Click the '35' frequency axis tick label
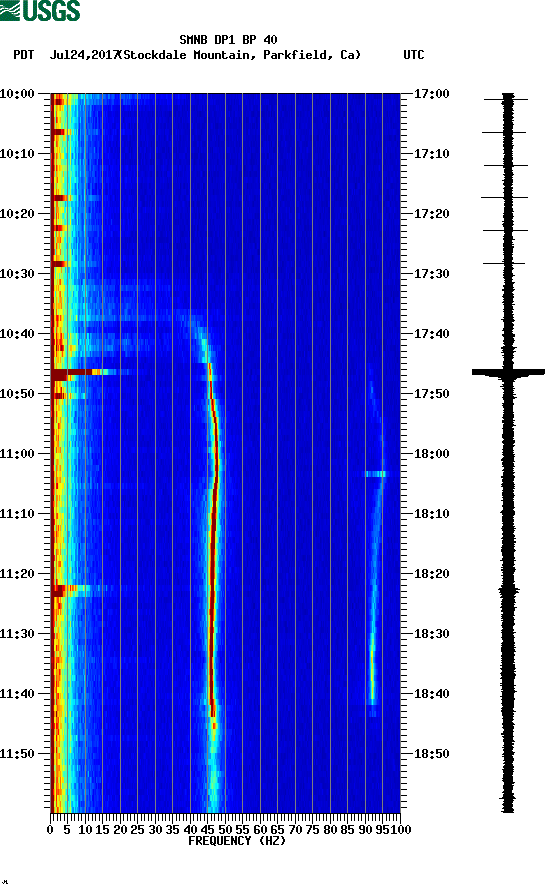Image resolution: width=552 pixels, height=893 pixels. 173,830
